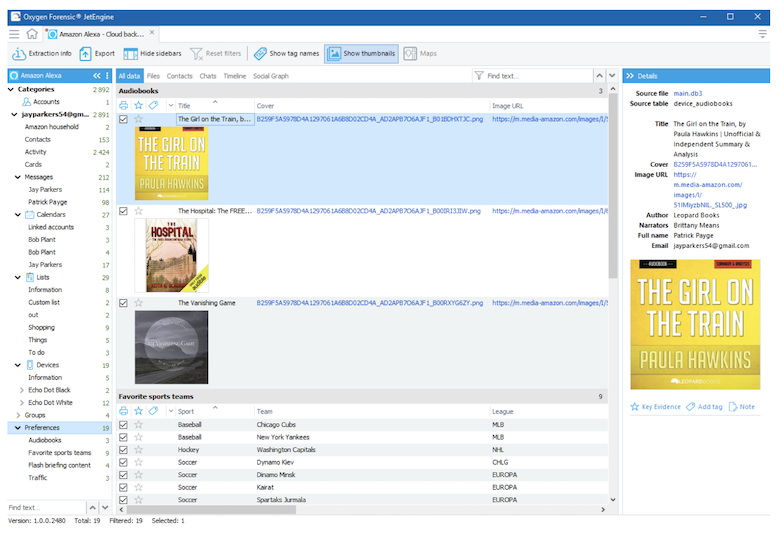This screenshot has width=780, height=534.
Task: Click Reset filters
Action: coord(215,53)
